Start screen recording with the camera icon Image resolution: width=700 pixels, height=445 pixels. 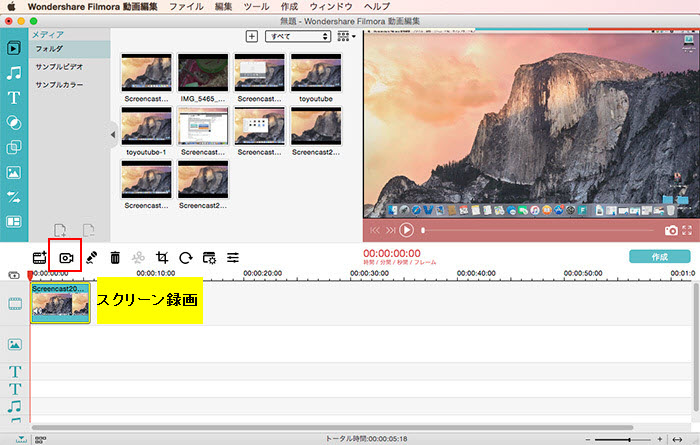pos(66,258)
